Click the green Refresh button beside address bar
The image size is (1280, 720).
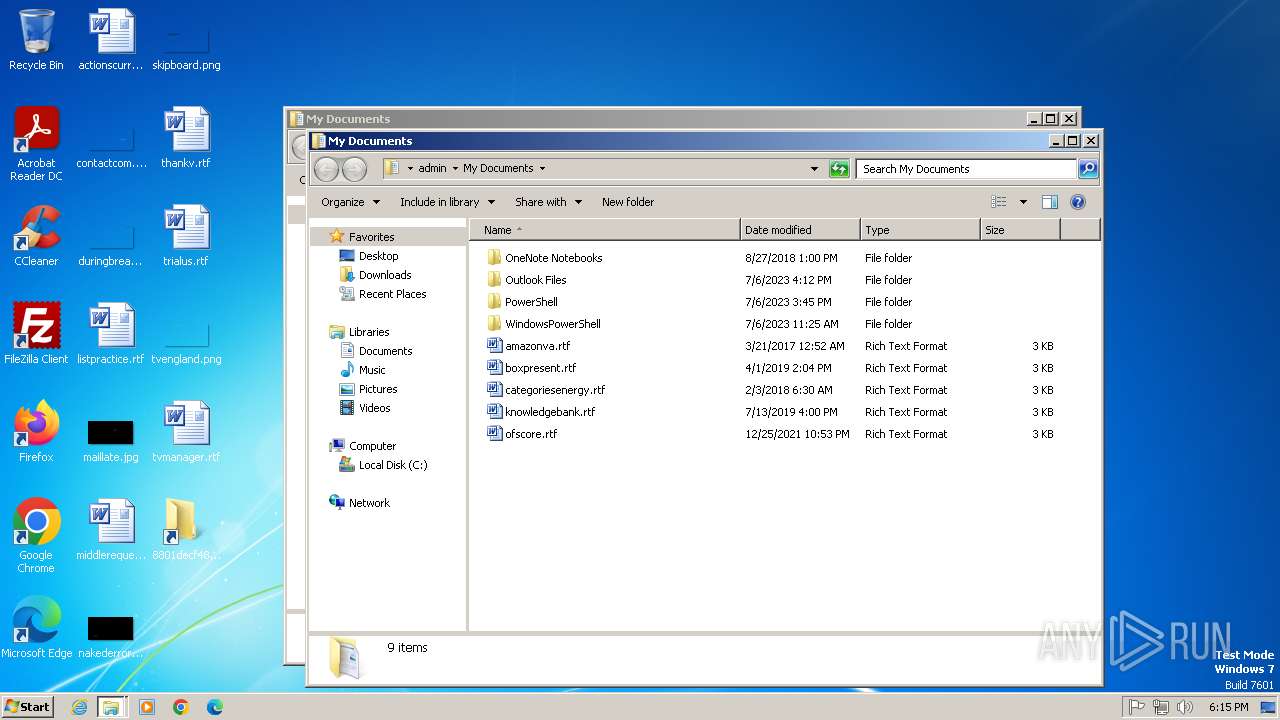tap(839, 169)
